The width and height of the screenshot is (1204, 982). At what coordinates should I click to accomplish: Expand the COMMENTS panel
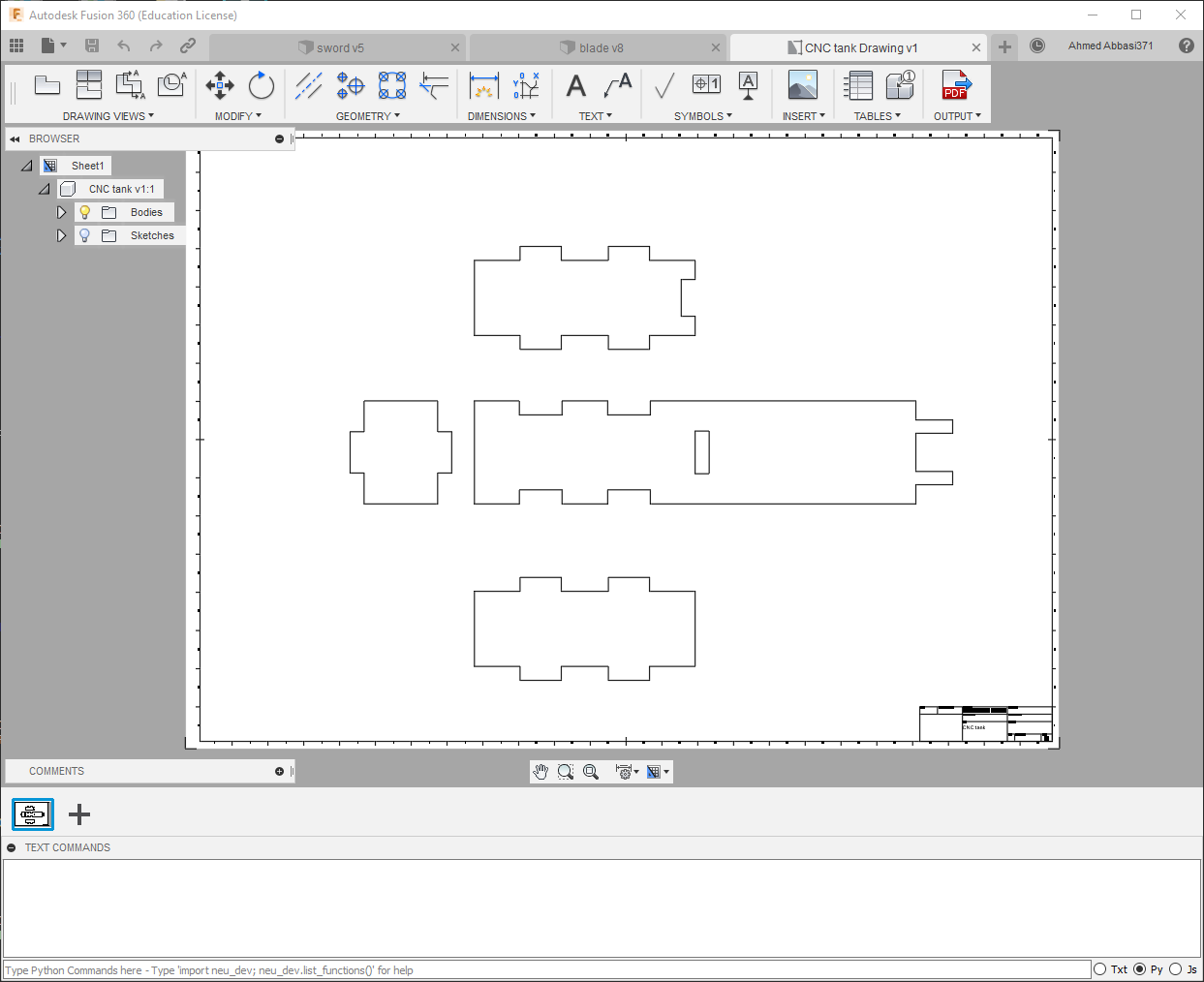tap(279, 772)
